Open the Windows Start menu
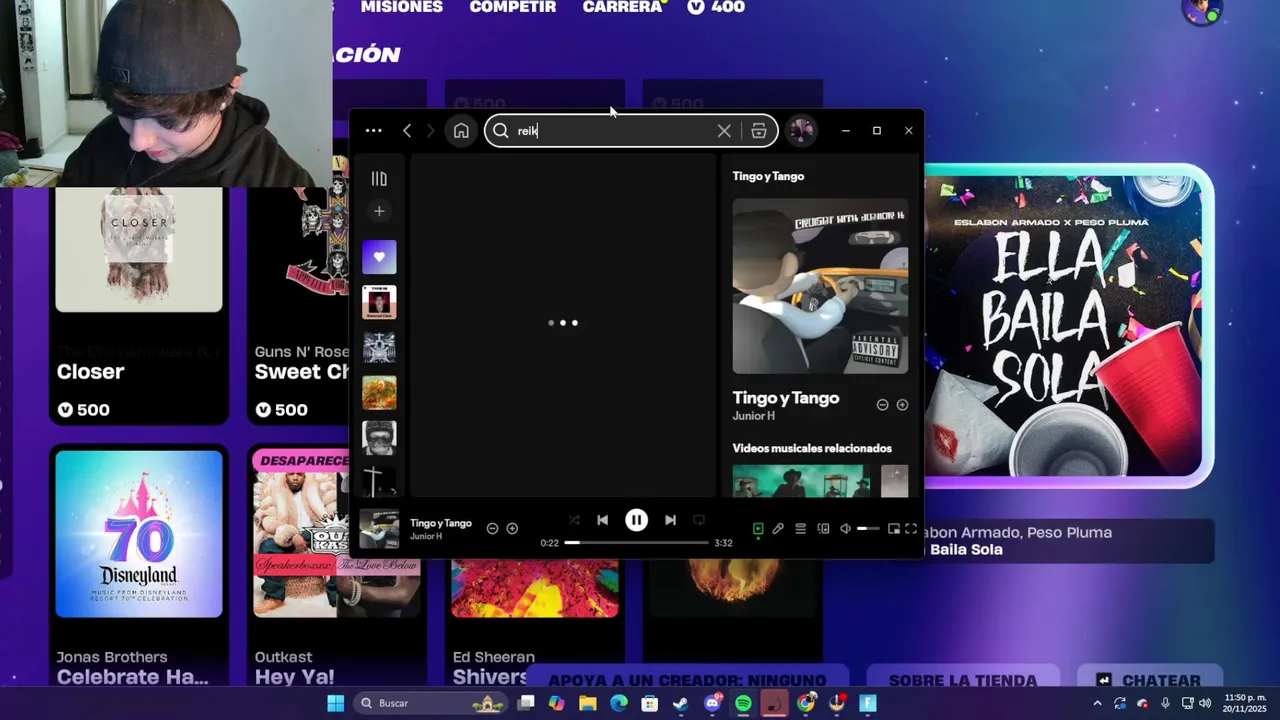This screenshot has height=720, width=1280. click(336, 703)
